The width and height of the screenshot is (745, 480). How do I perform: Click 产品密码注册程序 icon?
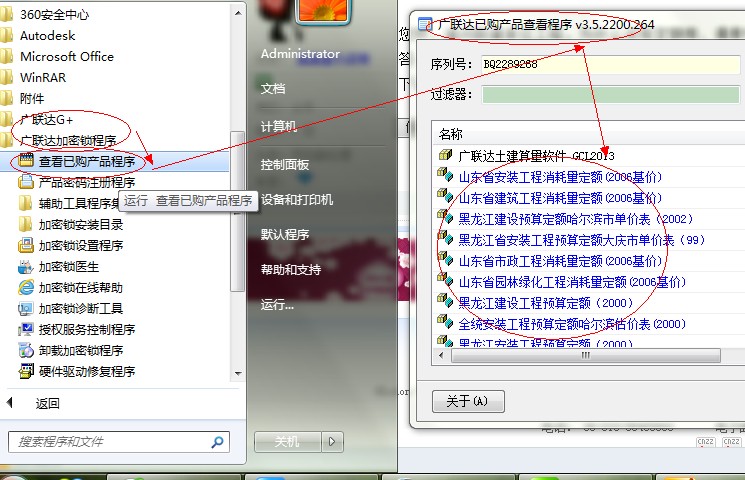(26, 182)
